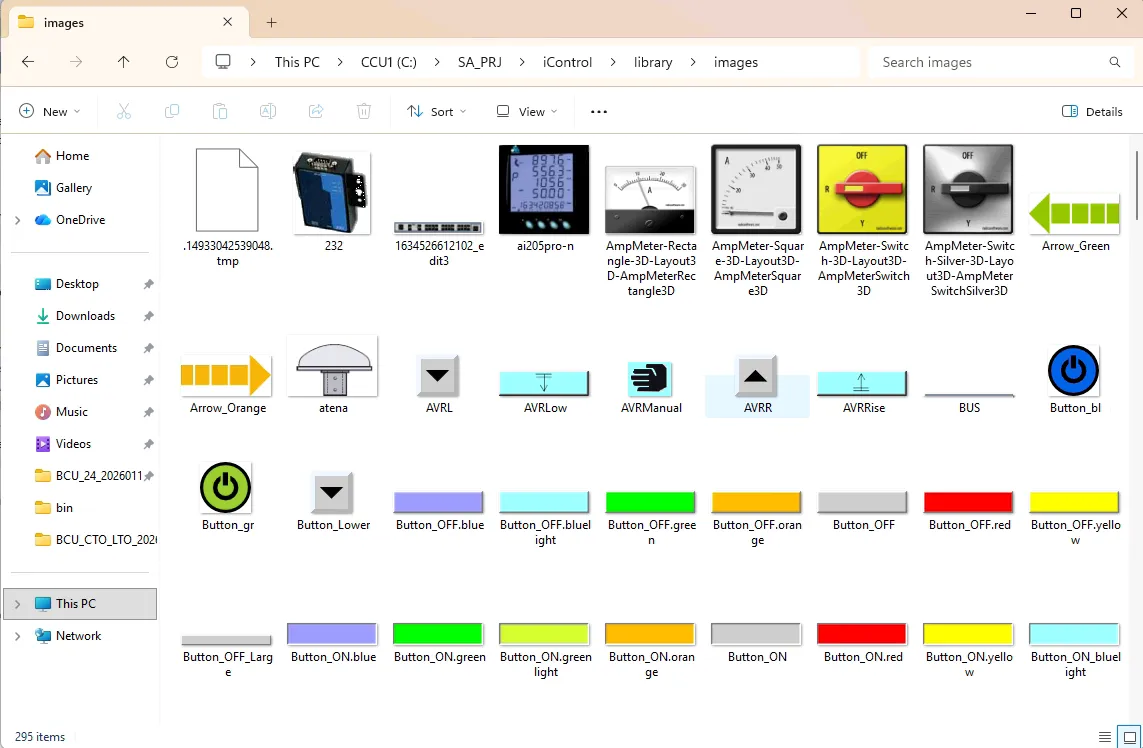
Task: Select the Button_OFF.yellow swatch image
Action: coord(1075,519)
